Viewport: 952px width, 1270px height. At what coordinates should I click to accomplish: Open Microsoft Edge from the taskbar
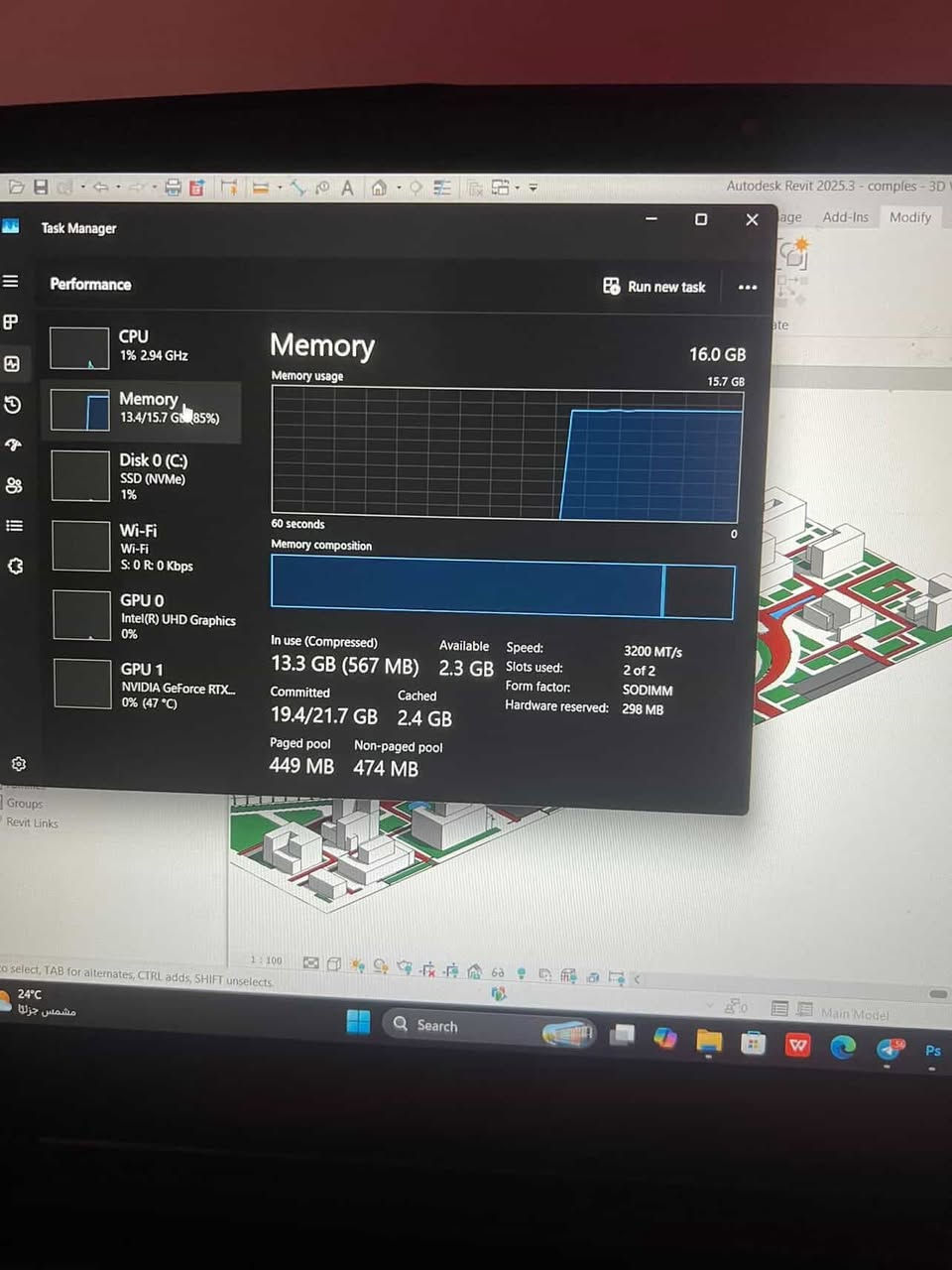[843, 1046]
